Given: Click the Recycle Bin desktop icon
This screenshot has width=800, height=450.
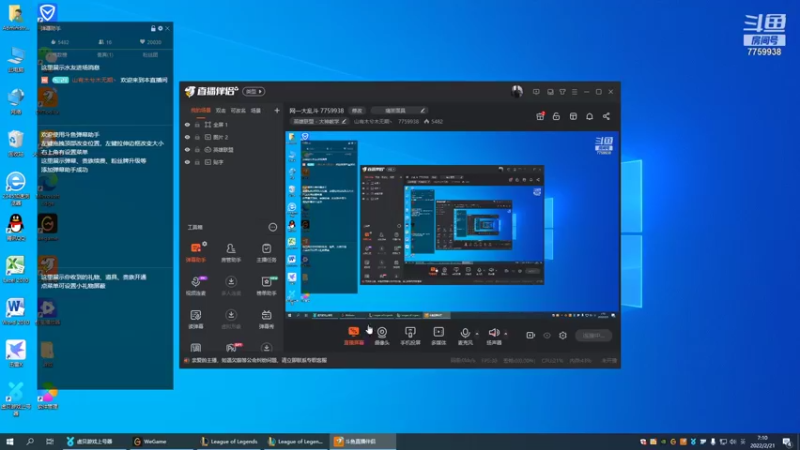Looking at the screenshot, I should pyautogui.click(x=16, y=143).
